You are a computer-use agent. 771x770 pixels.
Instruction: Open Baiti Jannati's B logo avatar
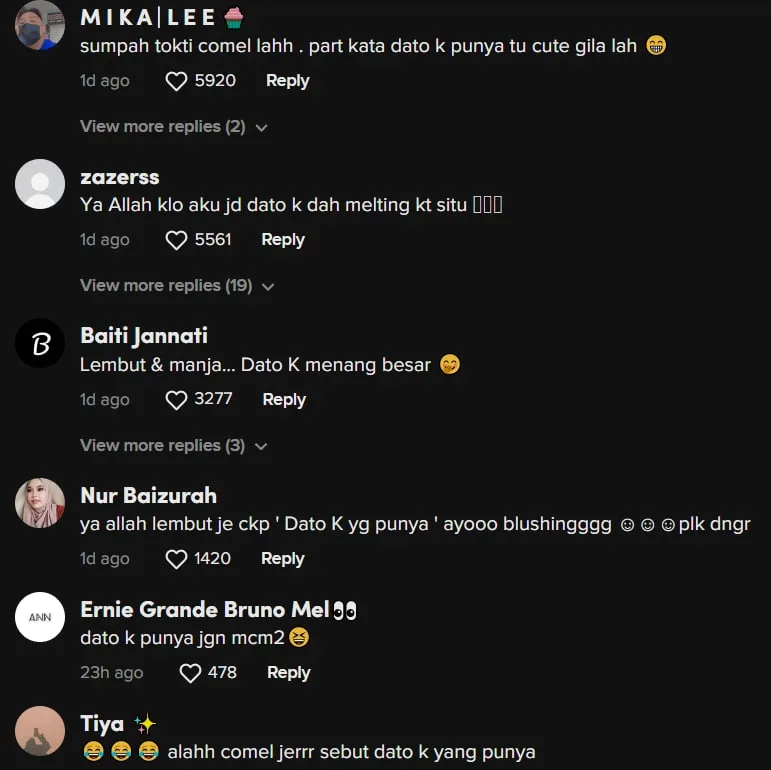40,343
